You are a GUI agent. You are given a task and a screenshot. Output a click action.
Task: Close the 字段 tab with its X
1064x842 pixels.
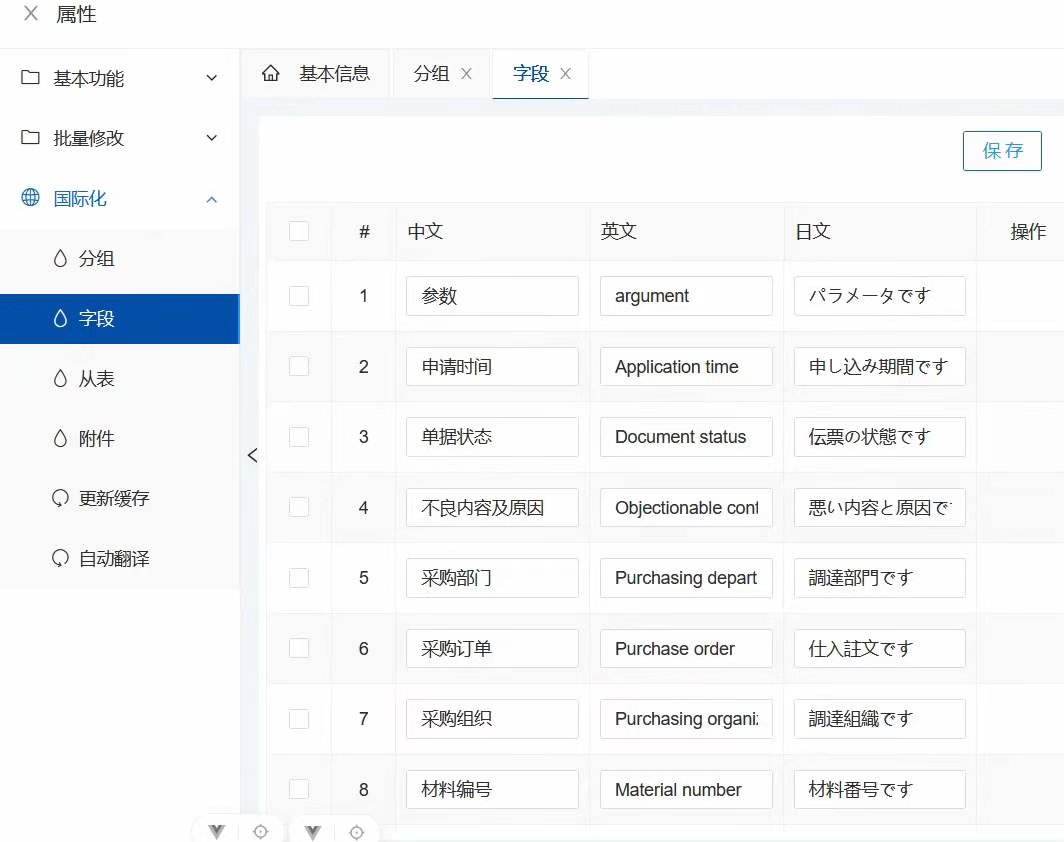(x=566, y=74)
